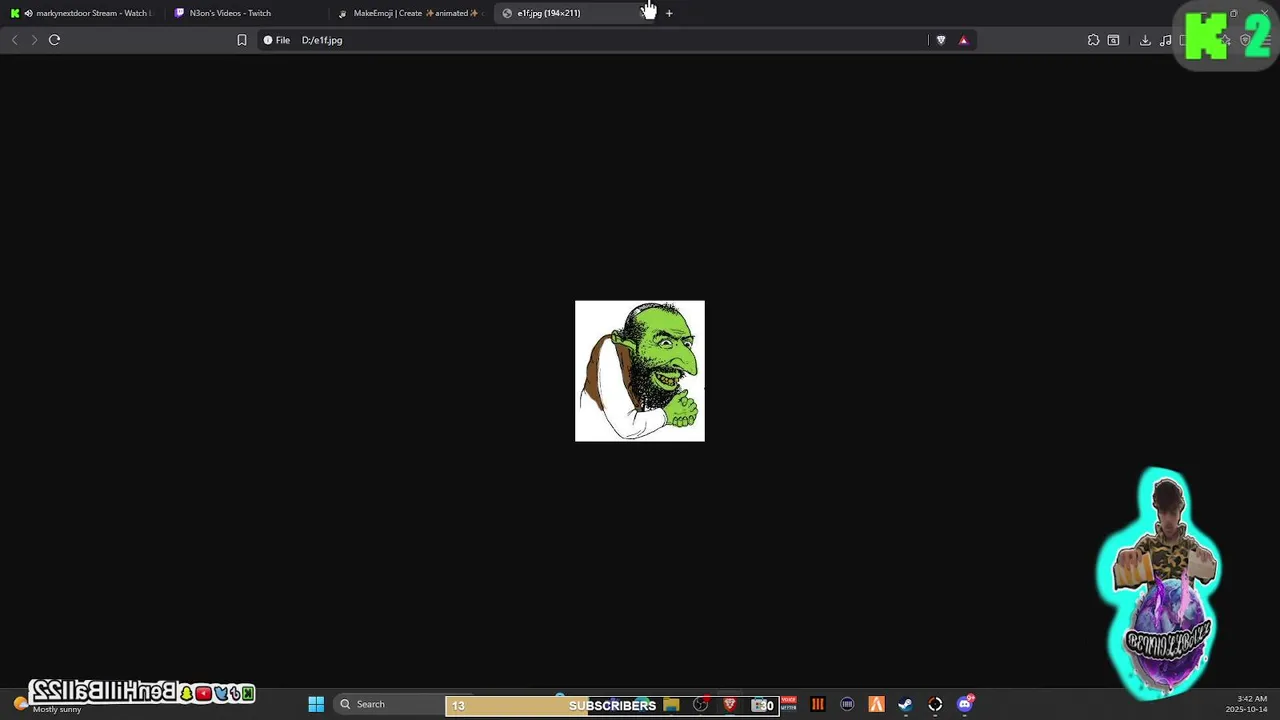The height and width of the screenshot is (720, 1280).
Task: Click the browser Forward arrow
Action: pyautogui.click(x=34, y=40)
